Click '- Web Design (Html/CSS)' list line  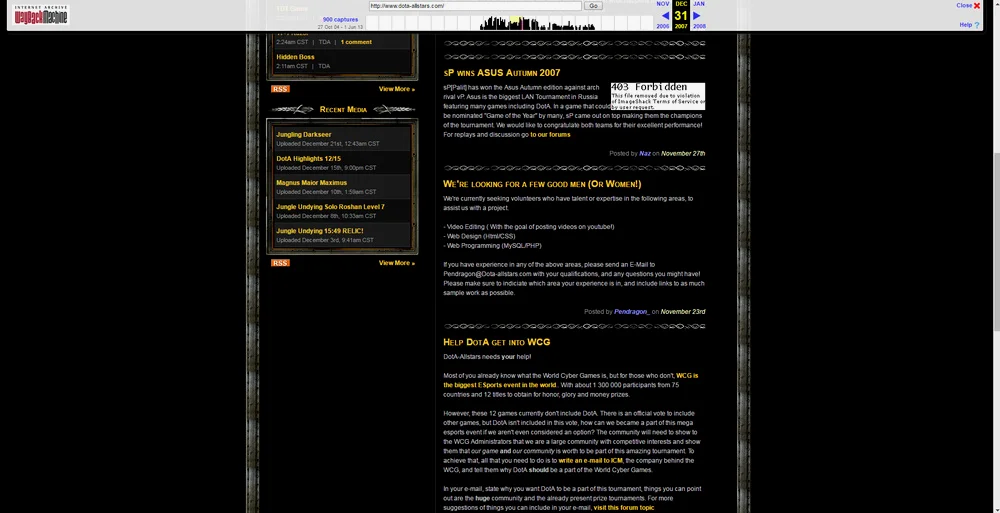479,236
